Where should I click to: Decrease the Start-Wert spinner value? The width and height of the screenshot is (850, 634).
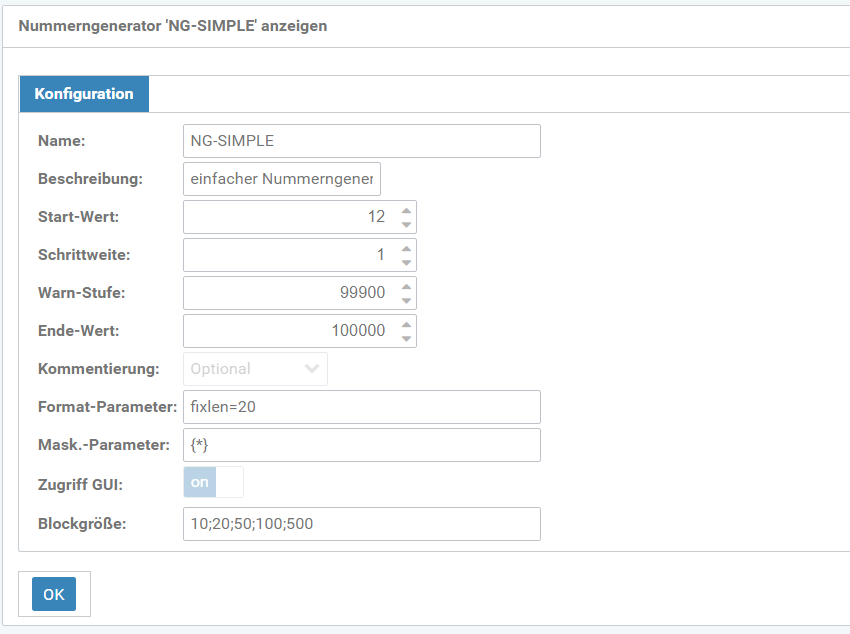pos(406,224)
